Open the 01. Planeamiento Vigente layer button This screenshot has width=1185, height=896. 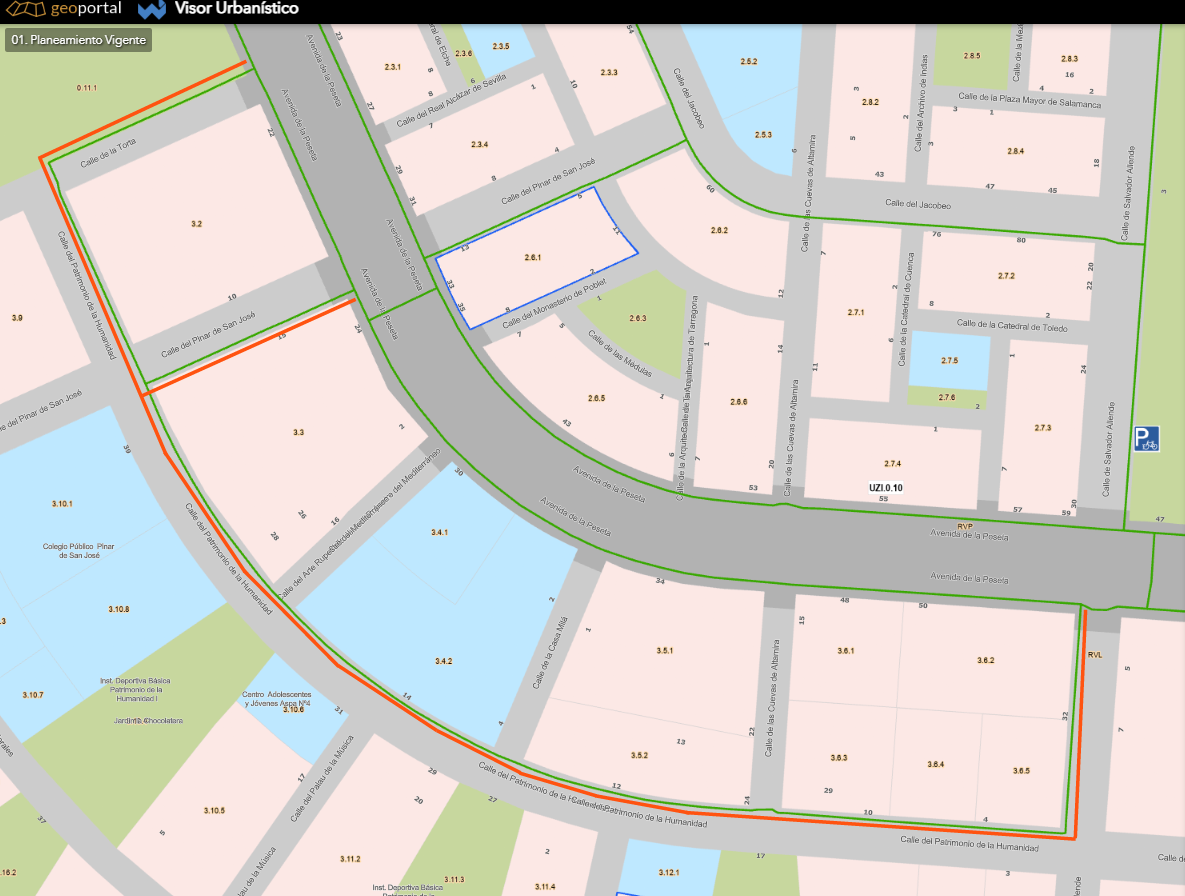tap(79, 40)
